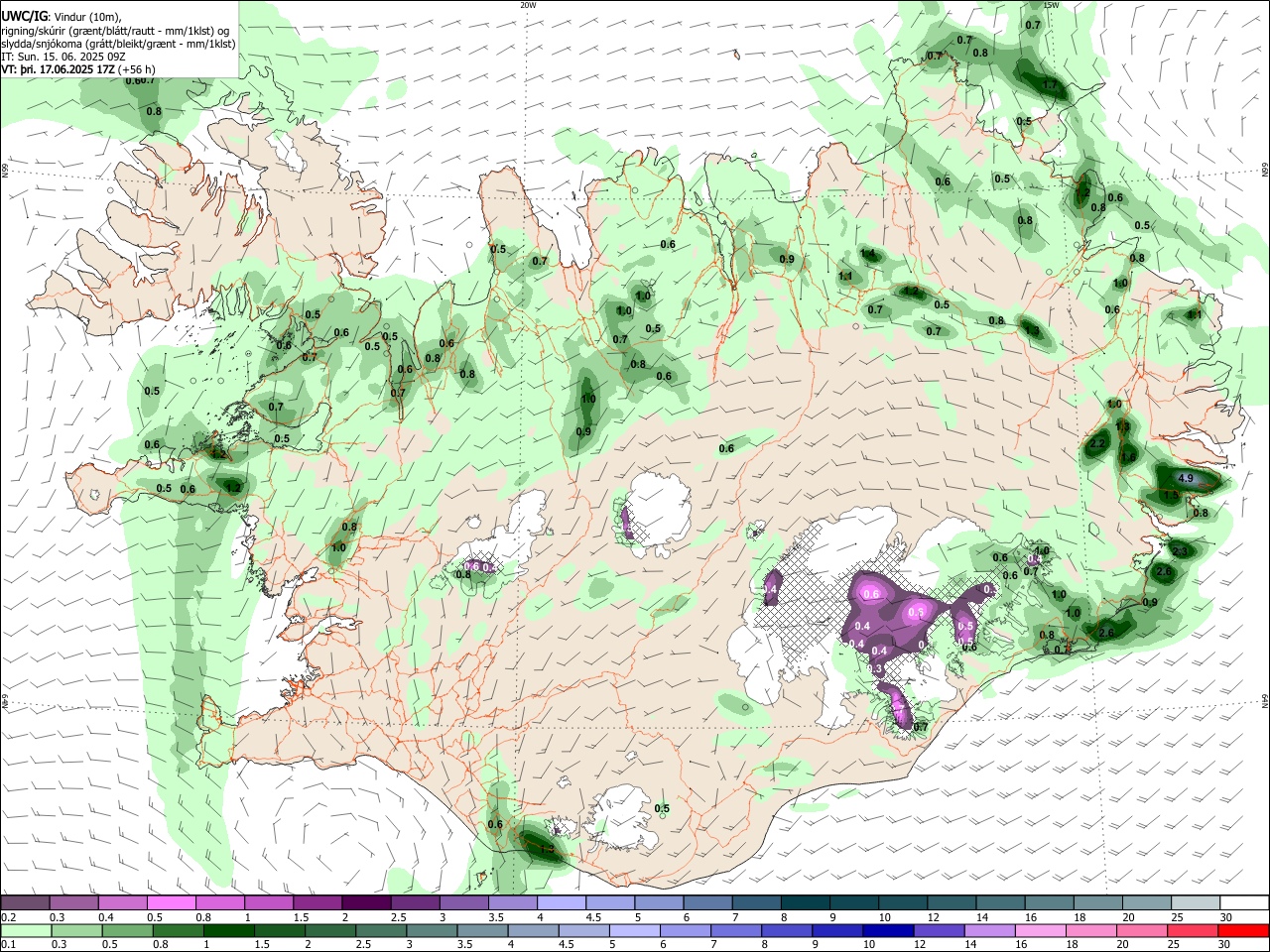
Task: Click the 1.7 rainfall label on the map
Action: pos(1050,85)
